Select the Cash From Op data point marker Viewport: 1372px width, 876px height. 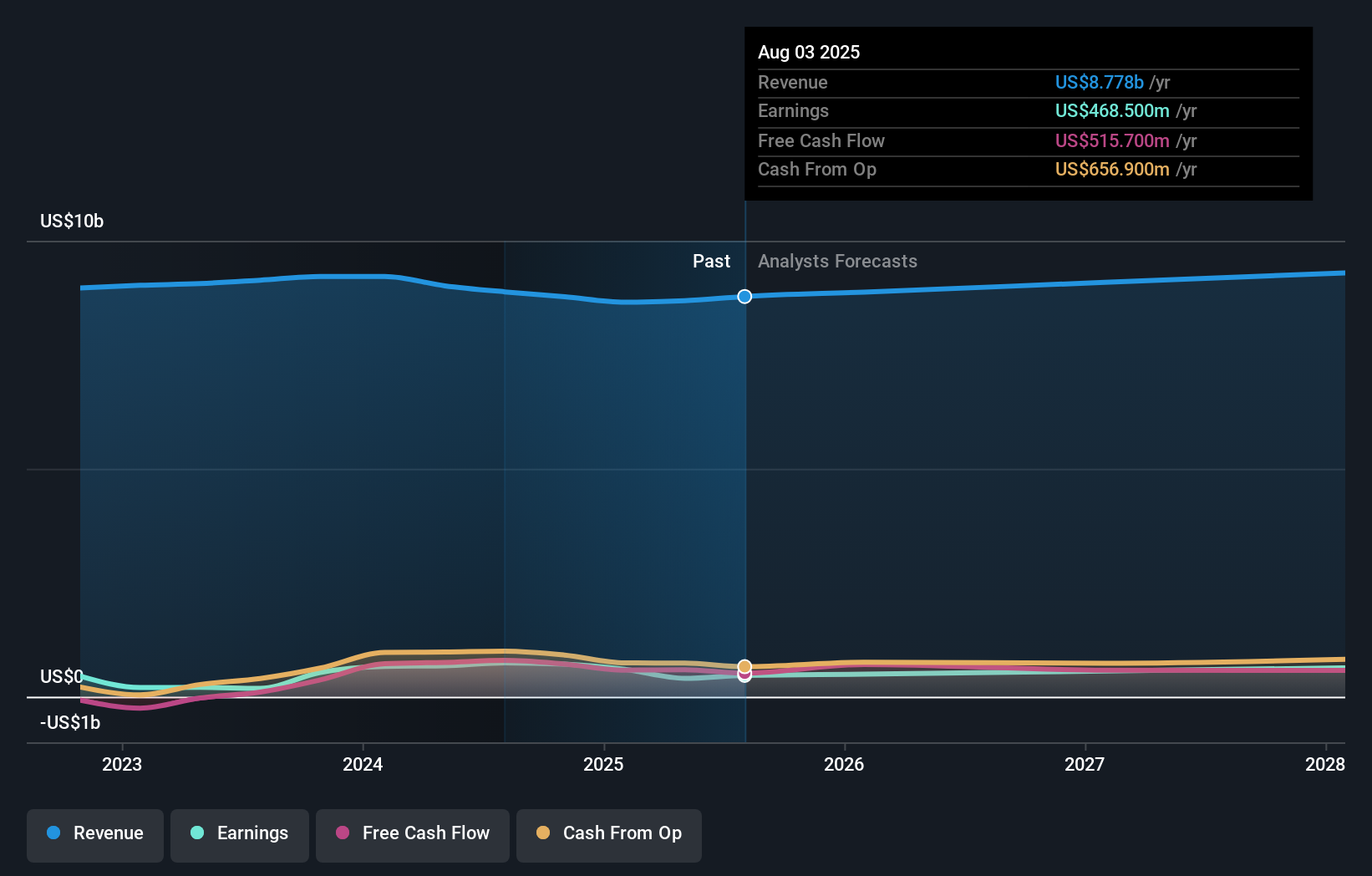click(744, 666)
